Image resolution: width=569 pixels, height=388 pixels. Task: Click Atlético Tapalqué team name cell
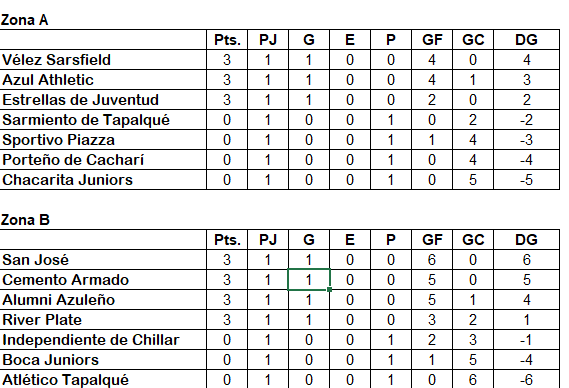tap(103, 379)
